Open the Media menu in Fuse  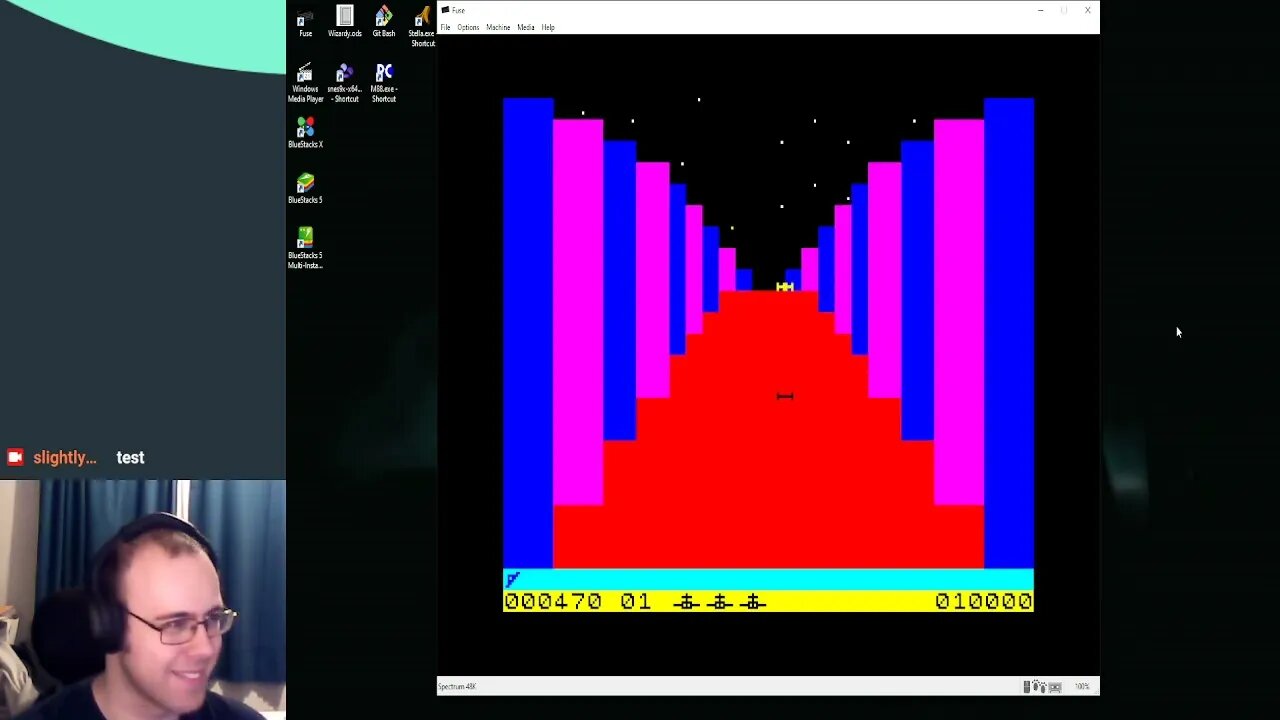coord(526,27)
